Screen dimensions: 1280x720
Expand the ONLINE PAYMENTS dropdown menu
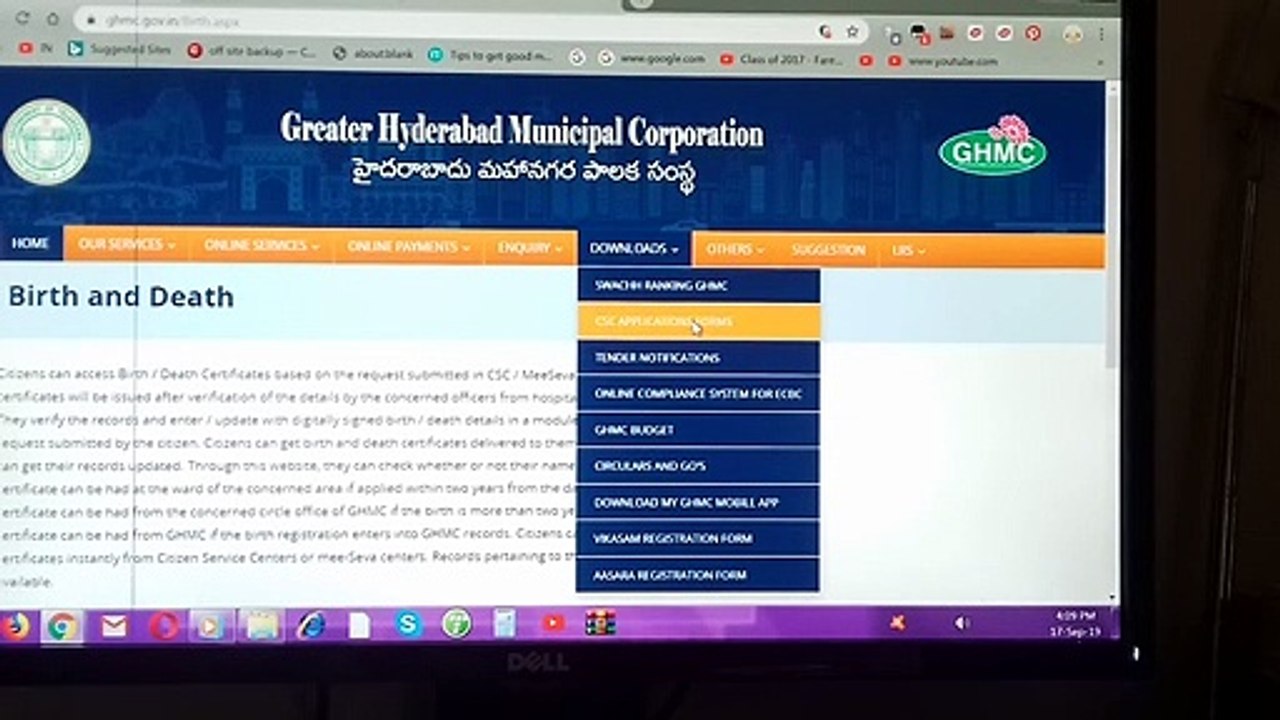408,246
